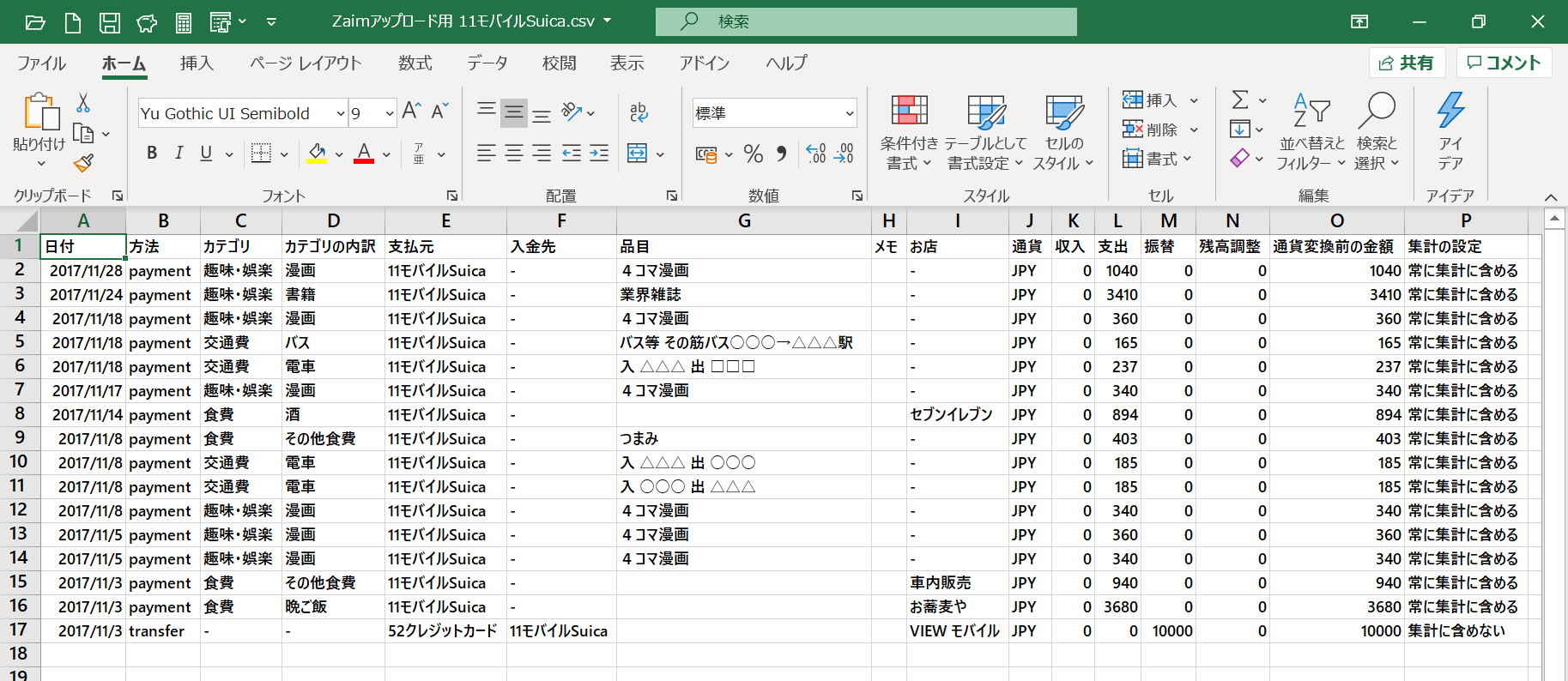Toggle italic formatting
The width and height of the screenshot is (1568, 681).
pyautogui.click(x=179, y=154)
